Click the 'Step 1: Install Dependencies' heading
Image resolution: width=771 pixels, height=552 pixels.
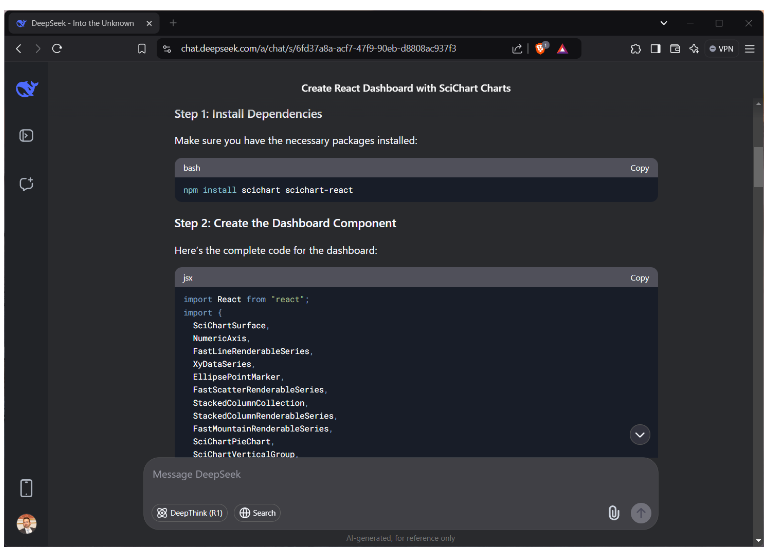pyautogui.click(x=248, y=114)
